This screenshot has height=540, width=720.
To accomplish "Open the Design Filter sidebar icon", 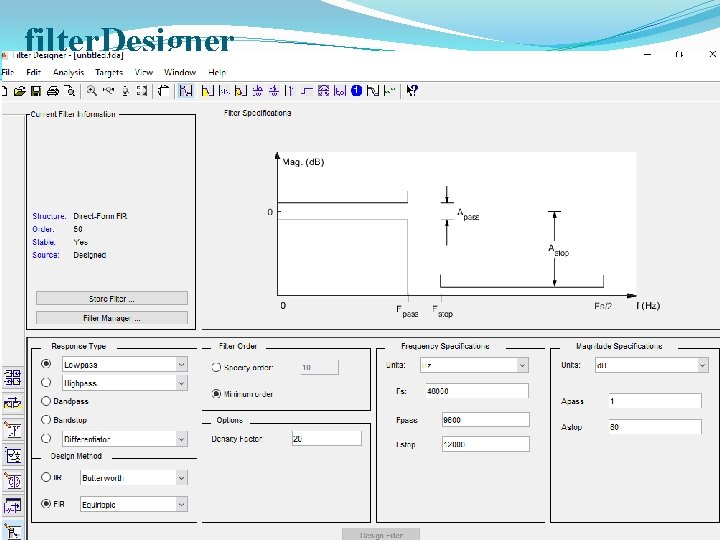I will tap(13, 532).
